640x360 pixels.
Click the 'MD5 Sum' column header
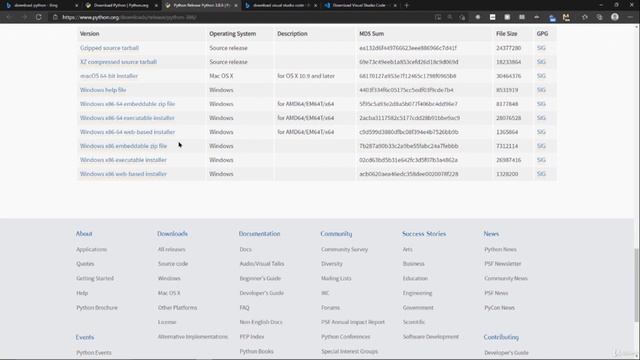point(371,34)
